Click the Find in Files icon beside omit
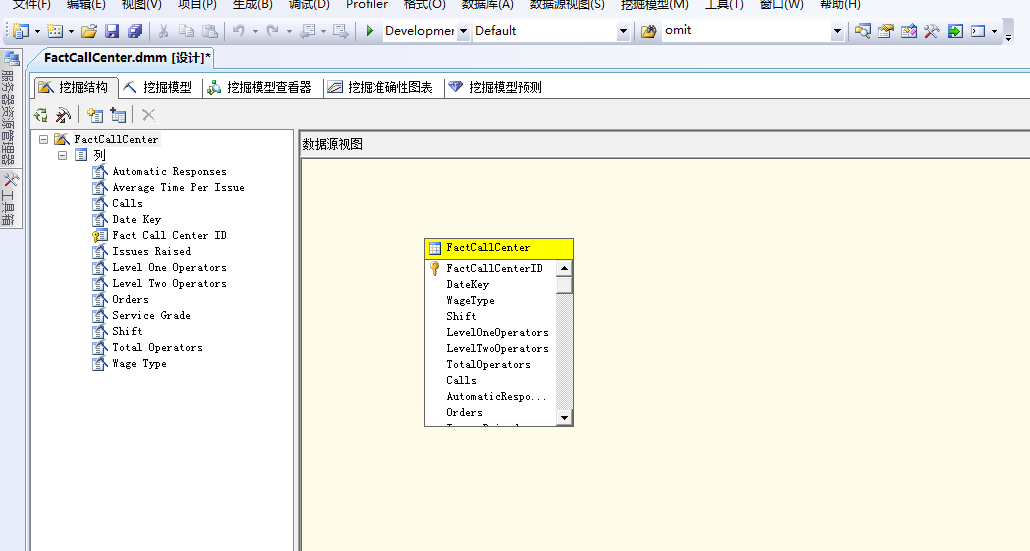The height and width of the screenshot is (551, 1030). coord(648,31)
